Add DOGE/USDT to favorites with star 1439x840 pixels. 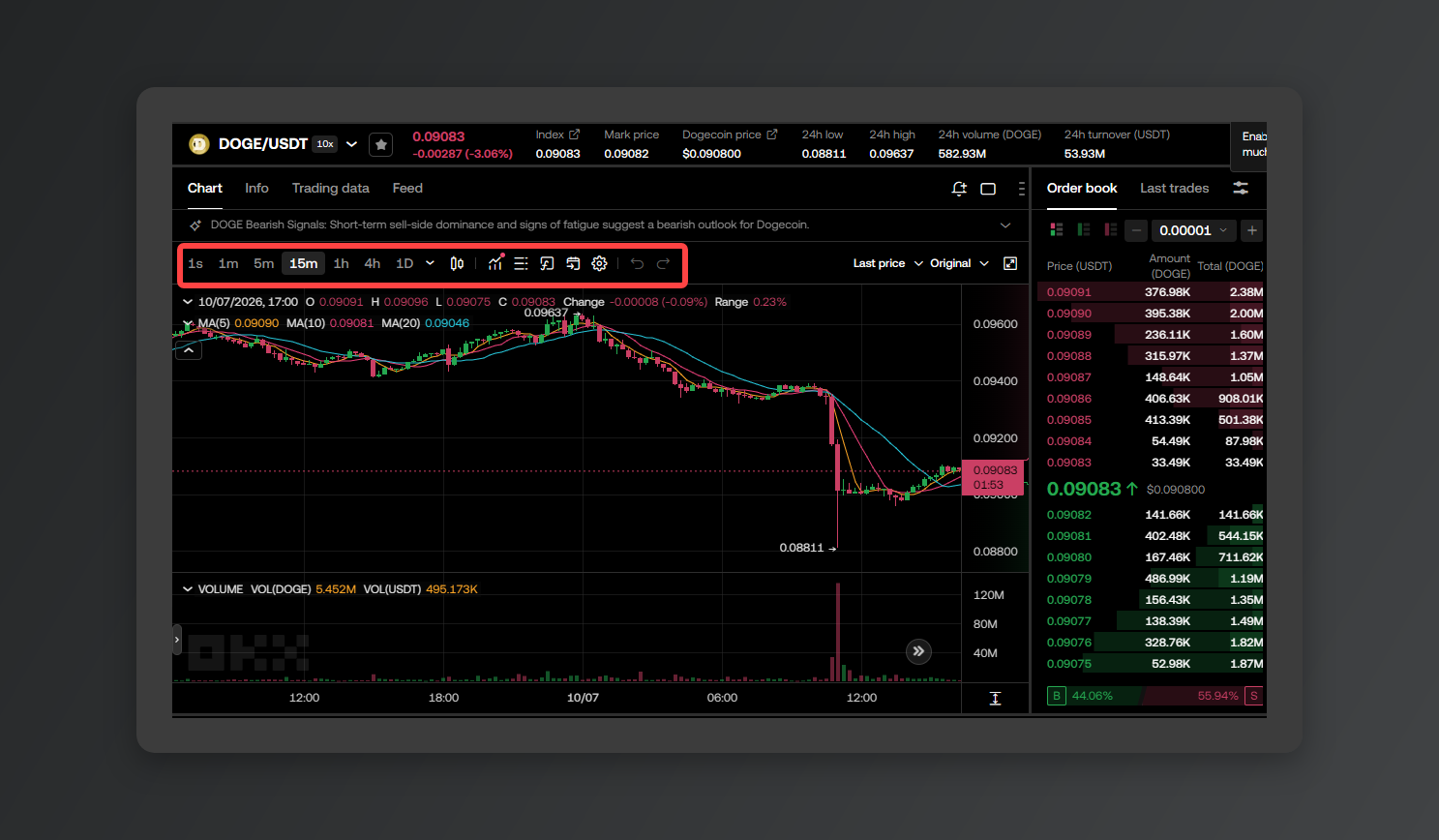click(381, 144)
